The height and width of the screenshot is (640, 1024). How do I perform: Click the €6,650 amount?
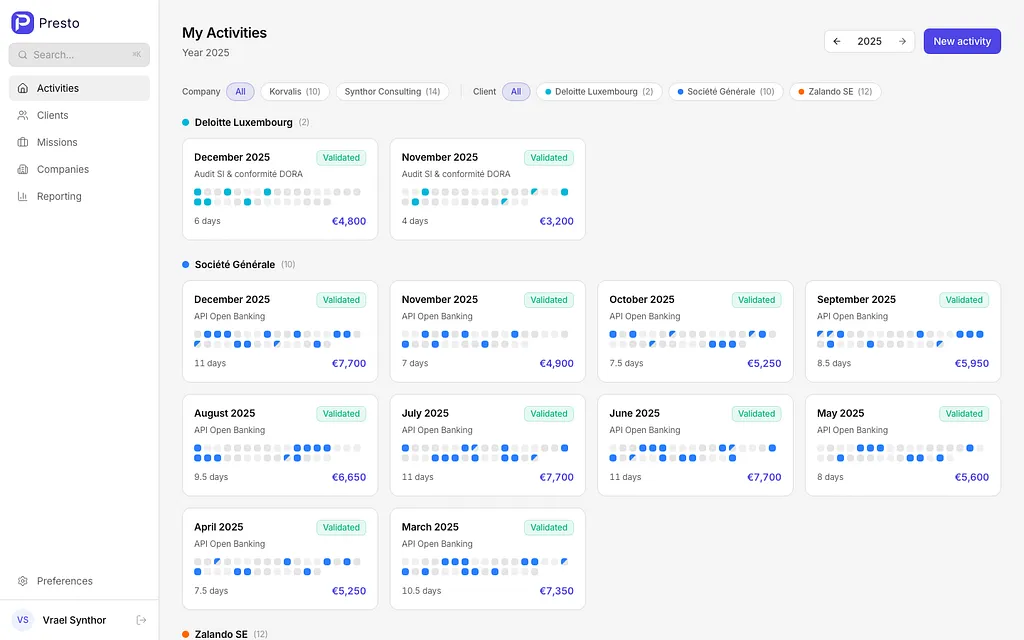349,477
